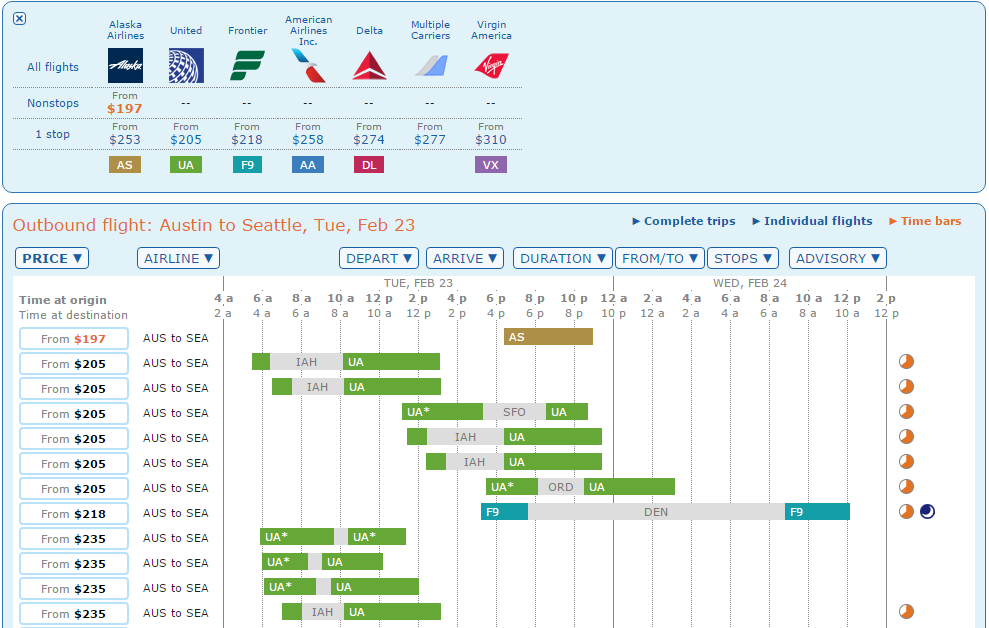Screen dimensions: 989x628
Task: Select the Alaska Airlines logo
Action: coord(125,66)
